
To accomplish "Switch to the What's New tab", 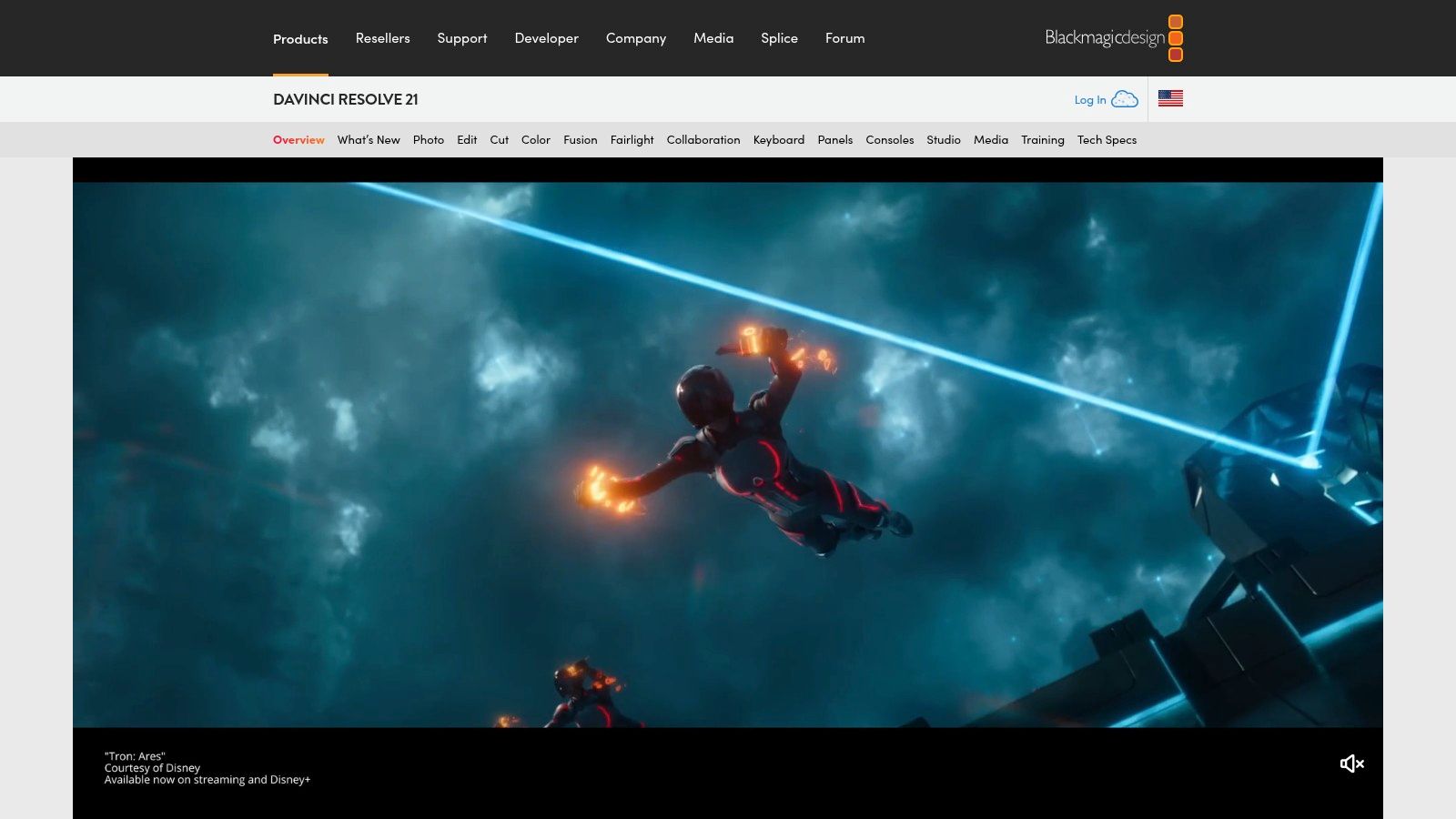I will pyautogui.click(x=369, y=140).
